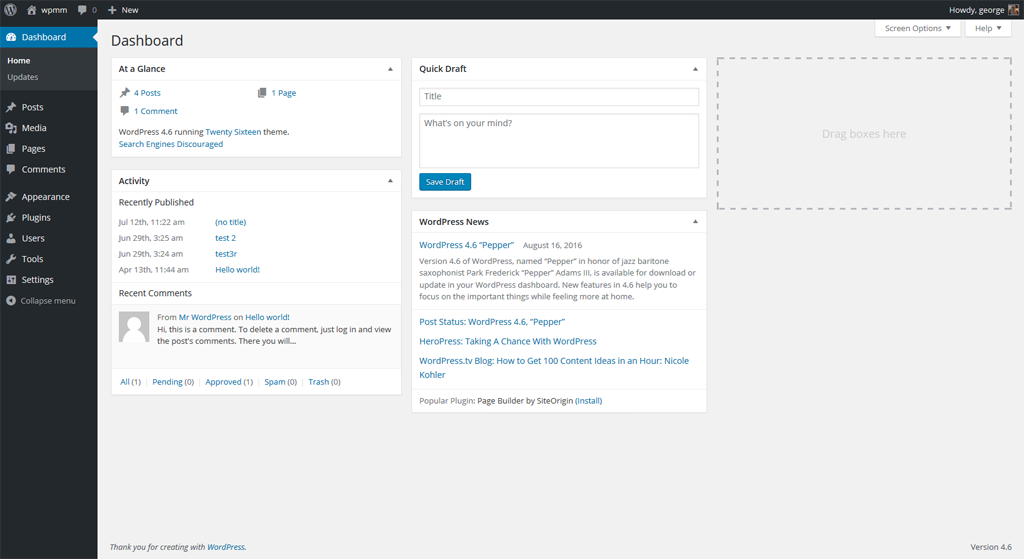Click the WordPress logo in admin bar

(10, 10)
